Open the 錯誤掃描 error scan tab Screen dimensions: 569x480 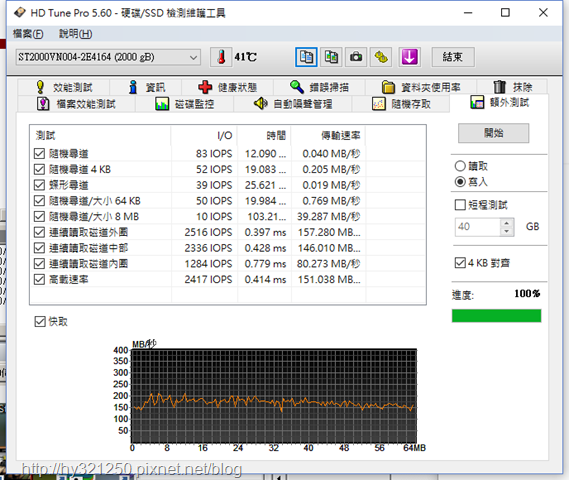tap(319, 87)
